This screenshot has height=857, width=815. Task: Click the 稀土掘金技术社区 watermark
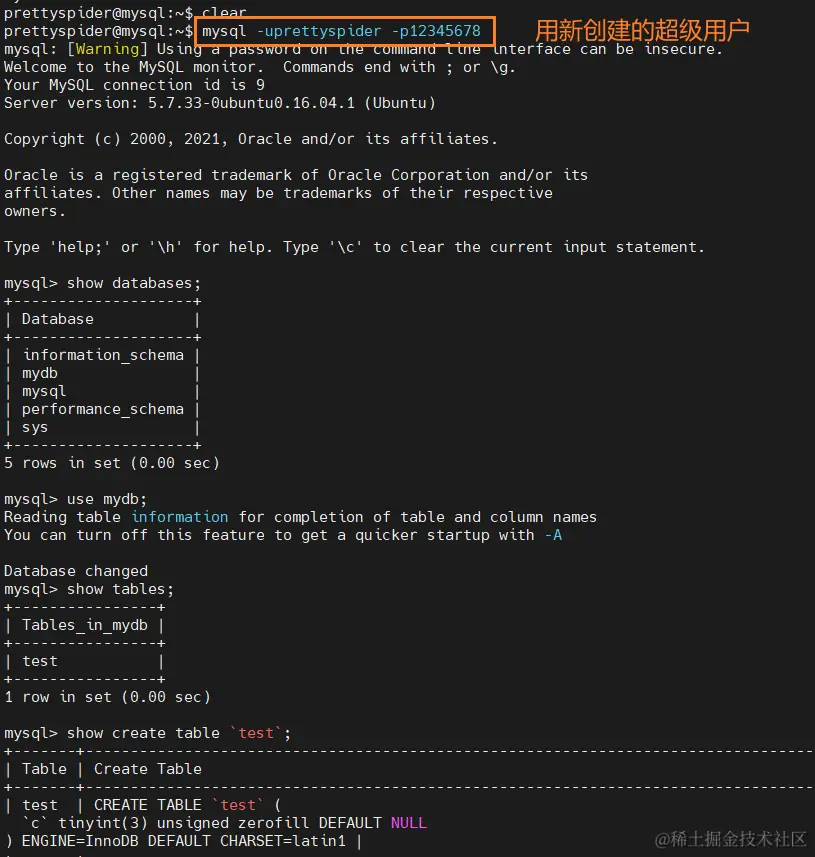click(737, 838)
